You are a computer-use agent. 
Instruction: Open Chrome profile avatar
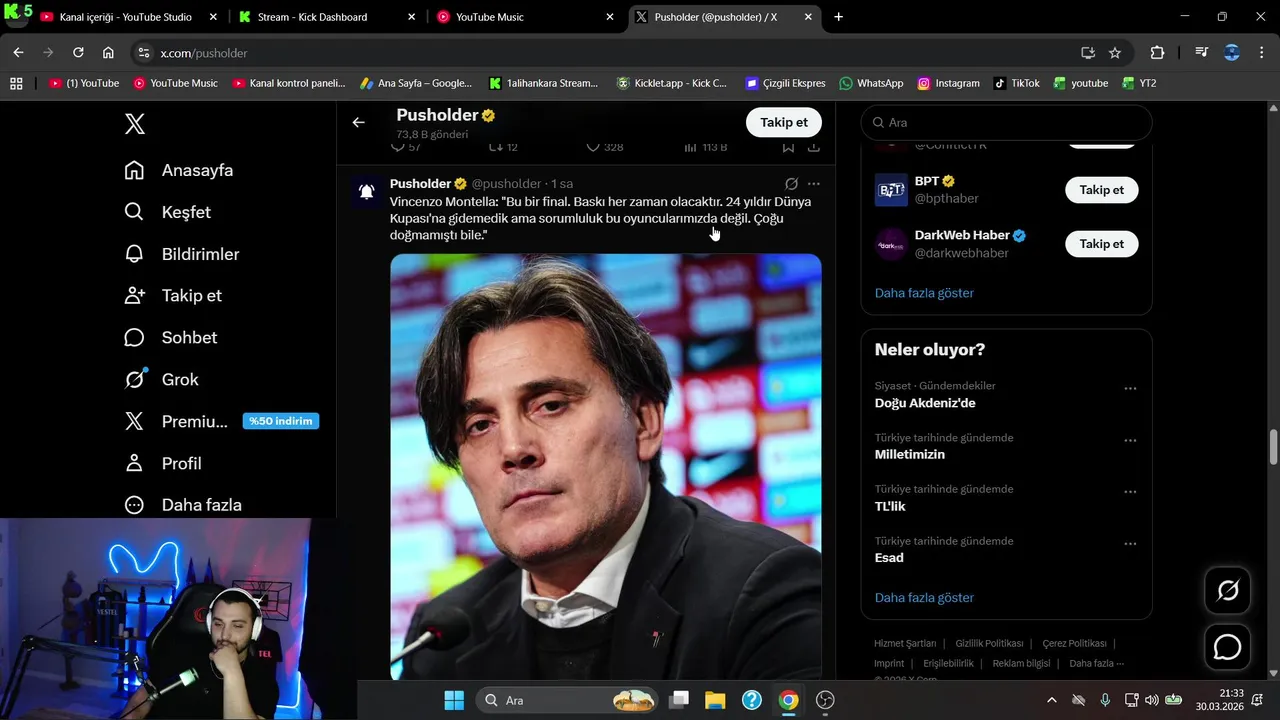pos(1232,53)
